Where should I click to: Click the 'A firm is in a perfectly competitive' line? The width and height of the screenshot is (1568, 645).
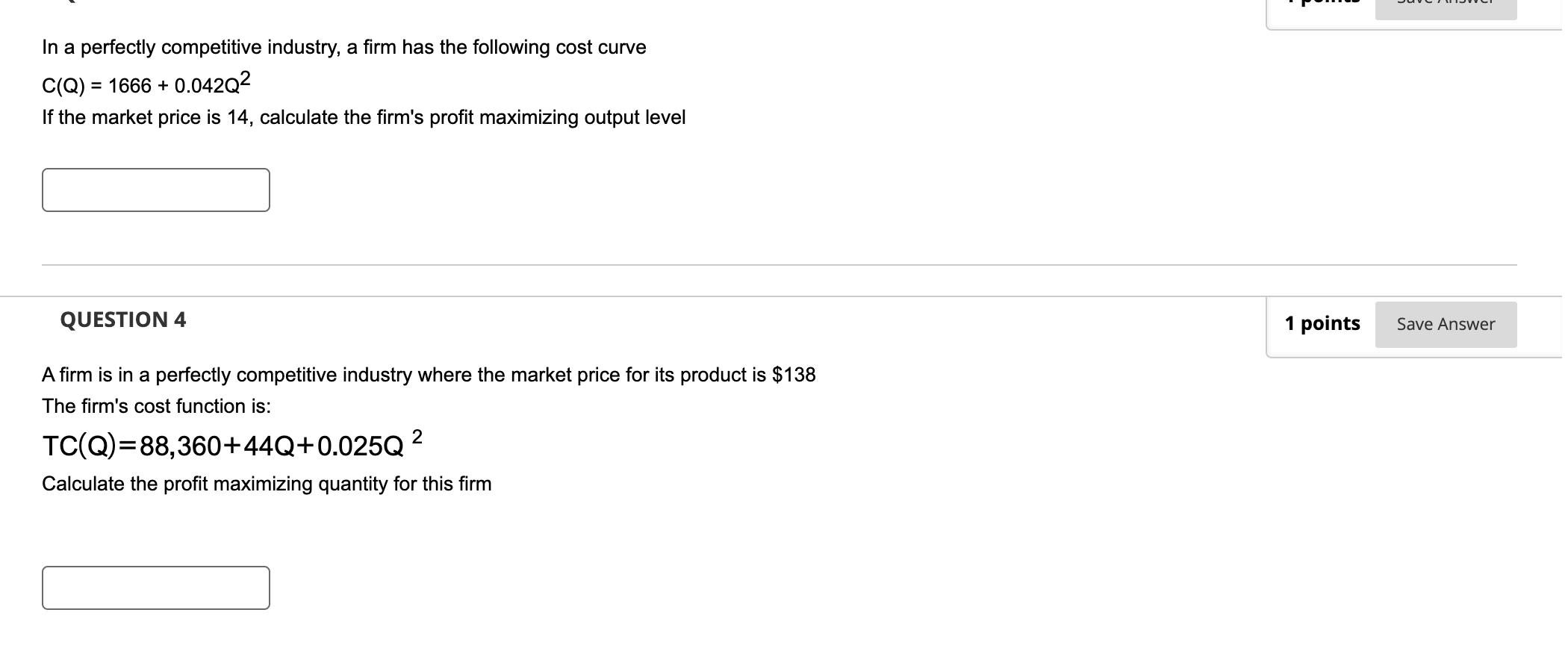(x=429, y=375)
